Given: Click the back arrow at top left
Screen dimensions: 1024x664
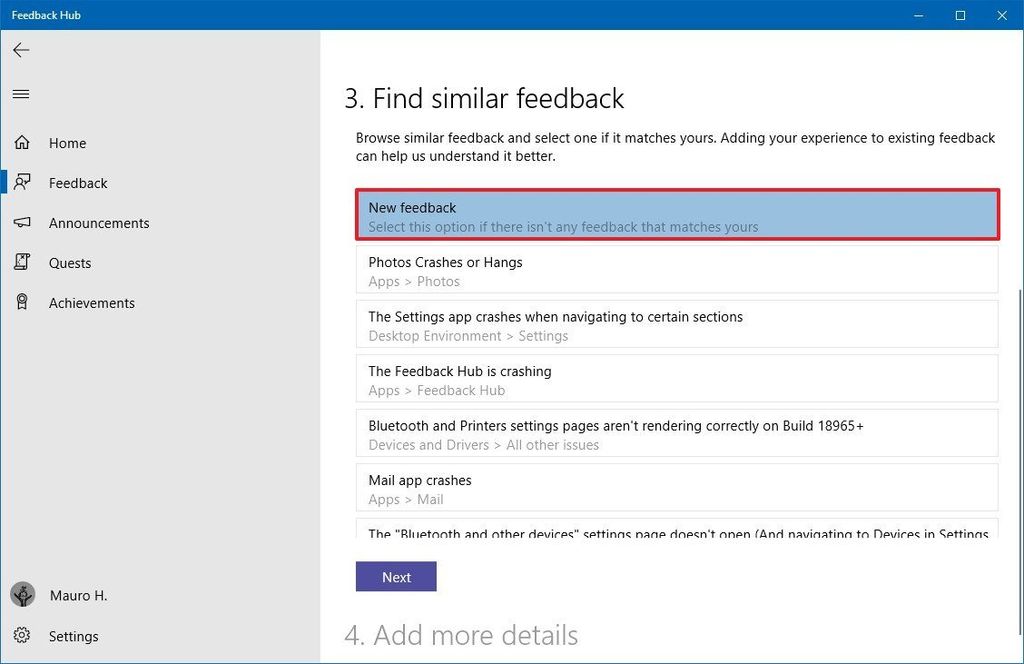Looking at the screenshot, I should coord(20,49).
